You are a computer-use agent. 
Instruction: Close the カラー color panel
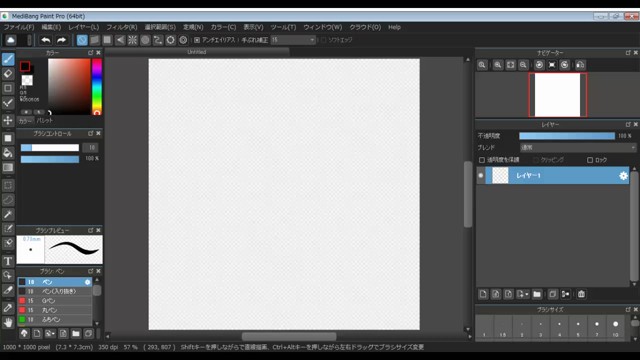(98, 53)
